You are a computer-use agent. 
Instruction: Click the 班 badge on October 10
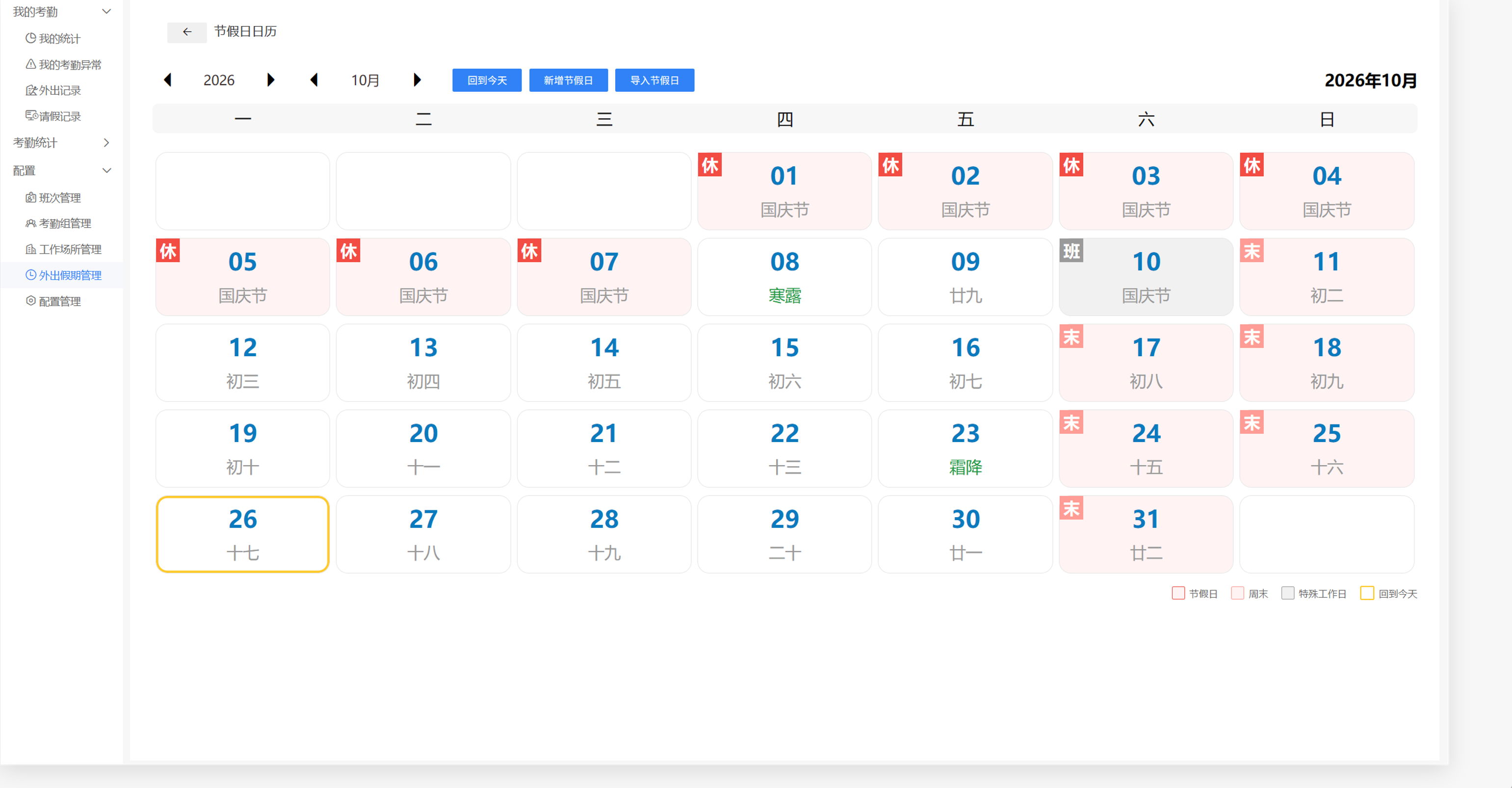pyautogui.click(x=1071, y=251)
